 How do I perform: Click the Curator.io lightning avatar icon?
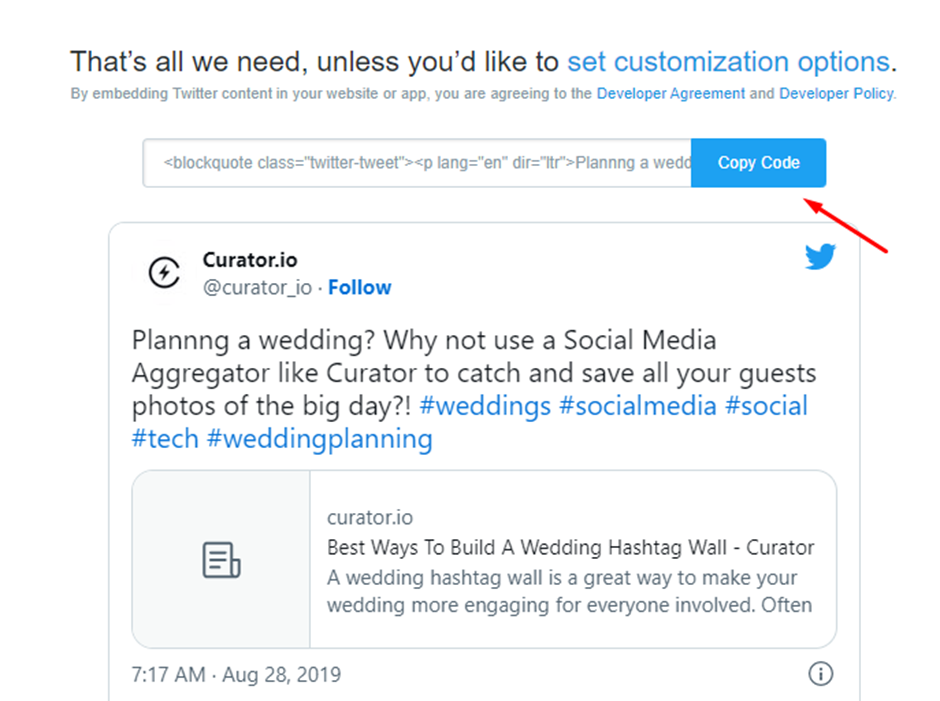click(163, 273)
